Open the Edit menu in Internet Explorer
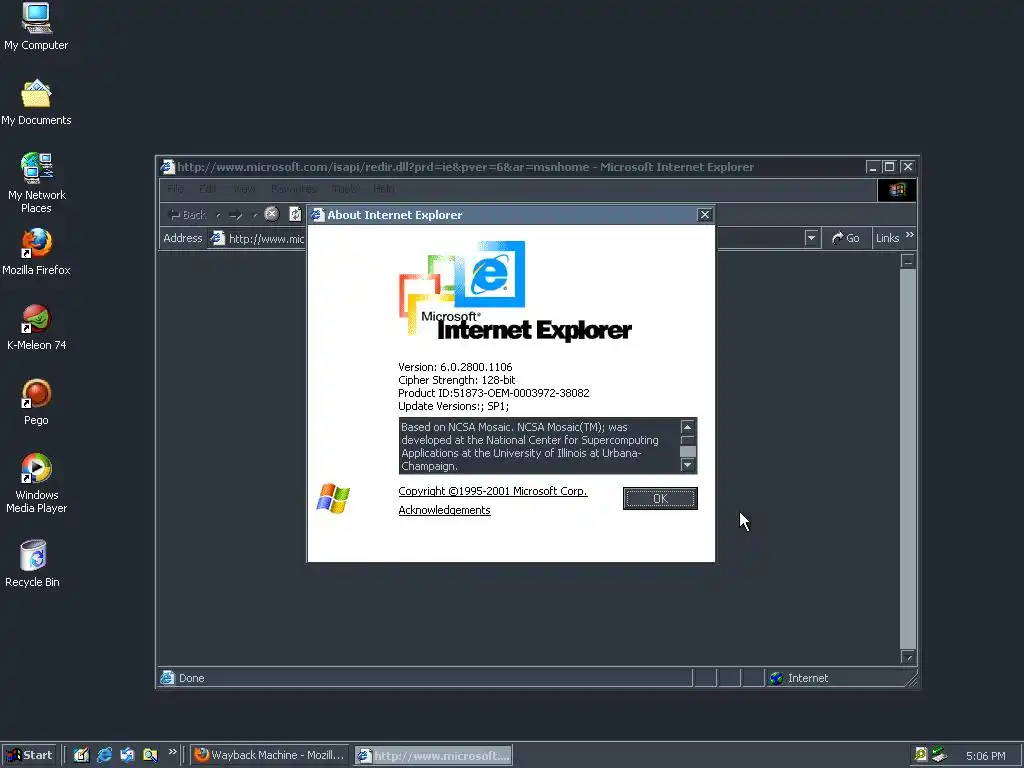The width and height of the screenshot is (1024, 768). tap(208, 189)
